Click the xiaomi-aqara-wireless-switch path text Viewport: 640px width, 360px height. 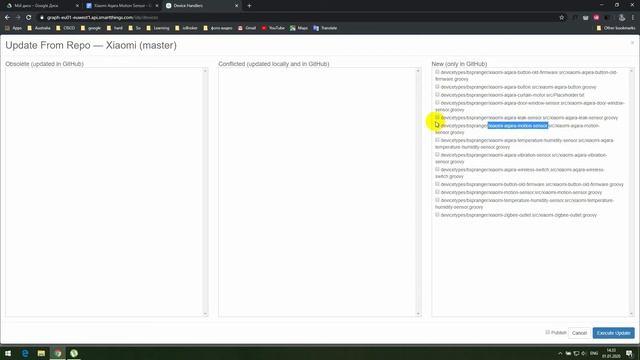[520, 173]
